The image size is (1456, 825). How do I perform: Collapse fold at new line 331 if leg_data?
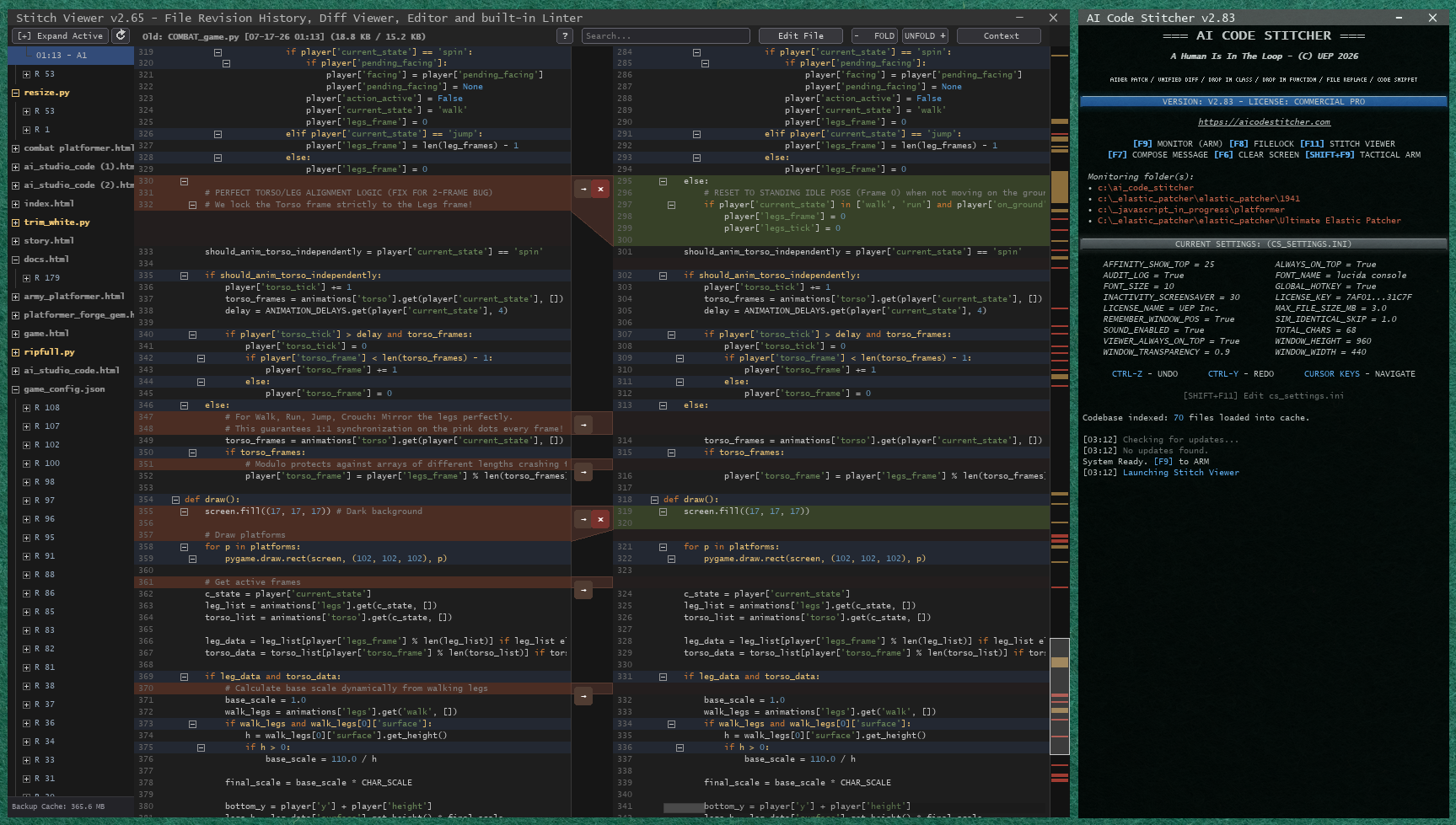click(663, 677)
